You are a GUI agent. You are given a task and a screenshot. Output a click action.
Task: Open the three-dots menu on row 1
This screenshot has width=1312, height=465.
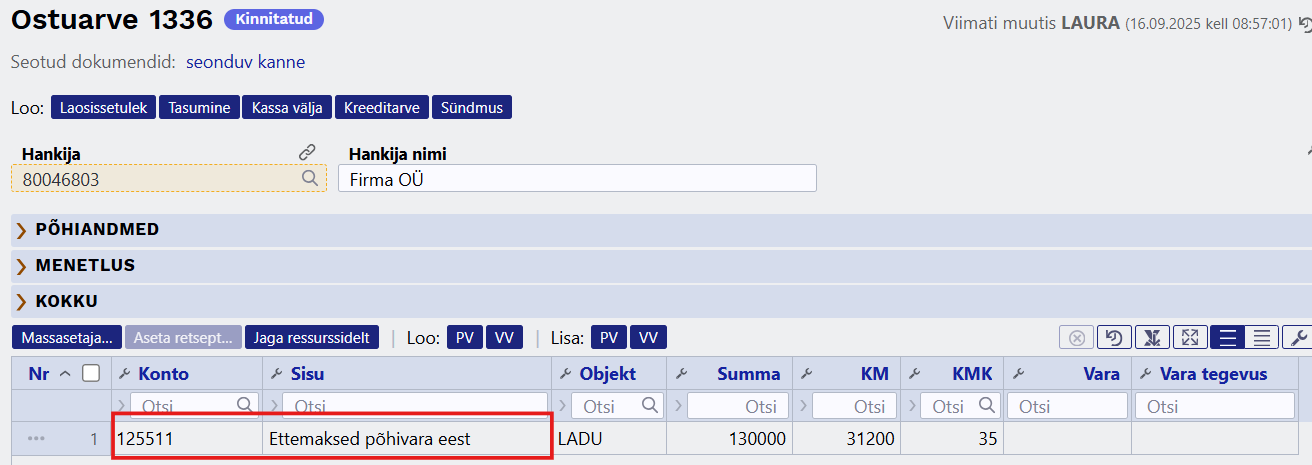36,438
